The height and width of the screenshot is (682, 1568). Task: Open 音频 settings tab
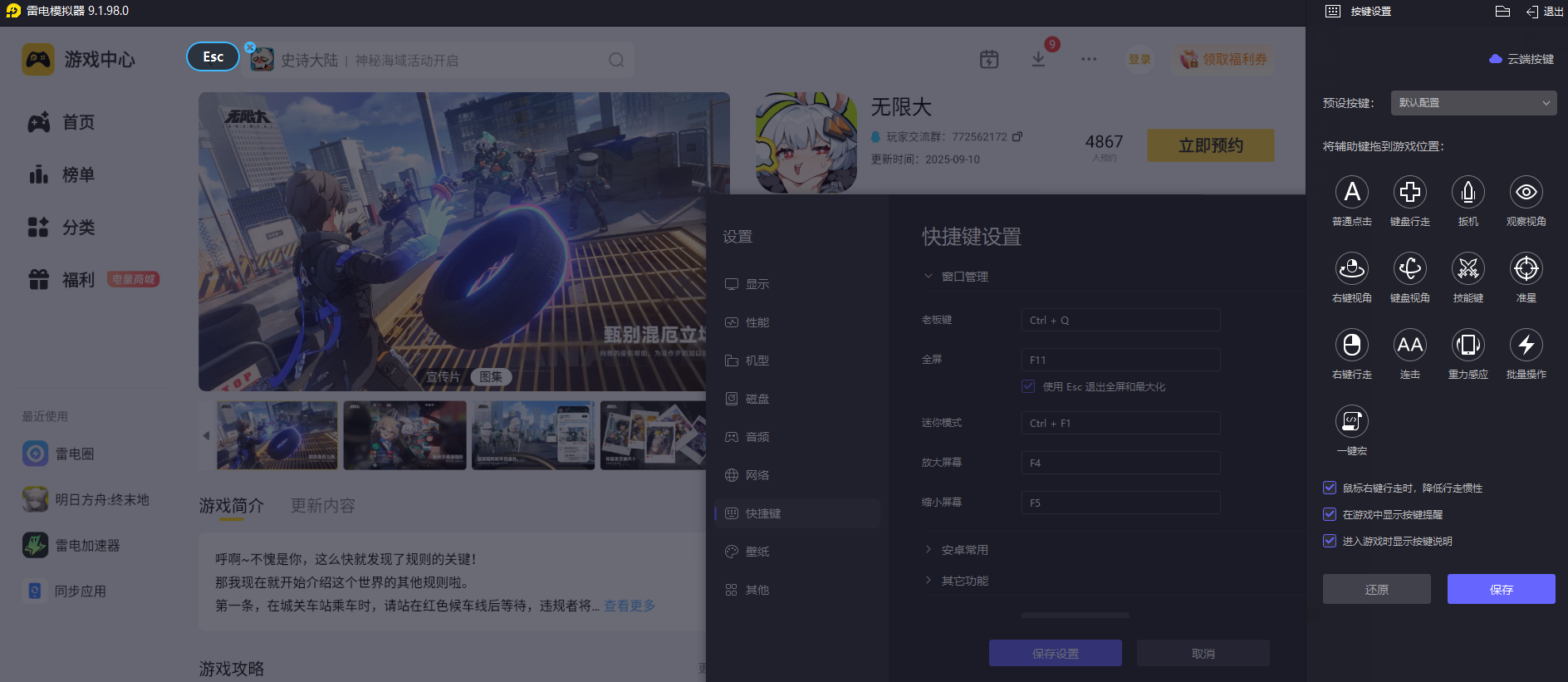coord(797,437)
